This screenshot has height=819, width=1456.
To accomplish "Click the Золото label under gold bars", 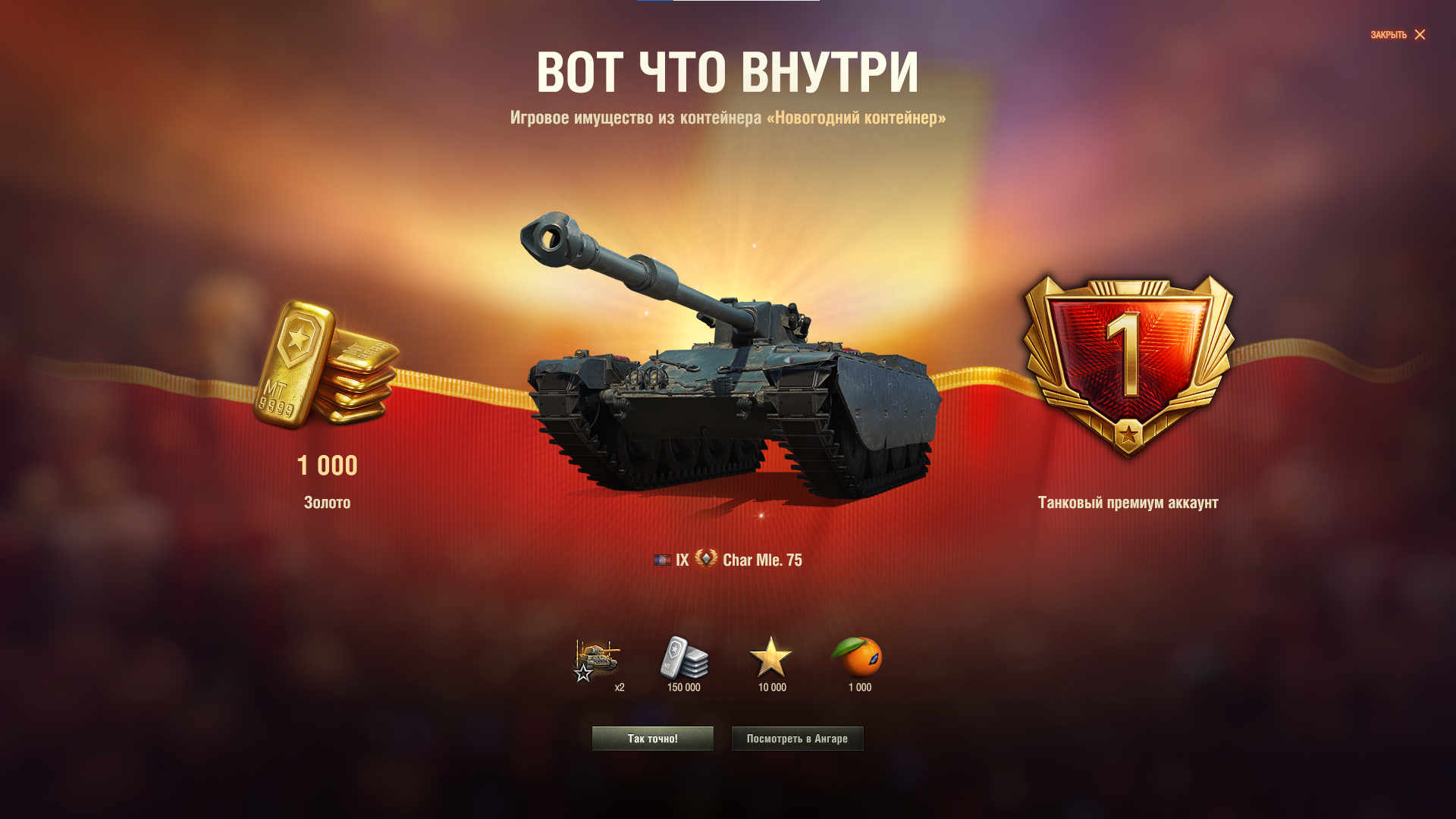I will [327, 503].
